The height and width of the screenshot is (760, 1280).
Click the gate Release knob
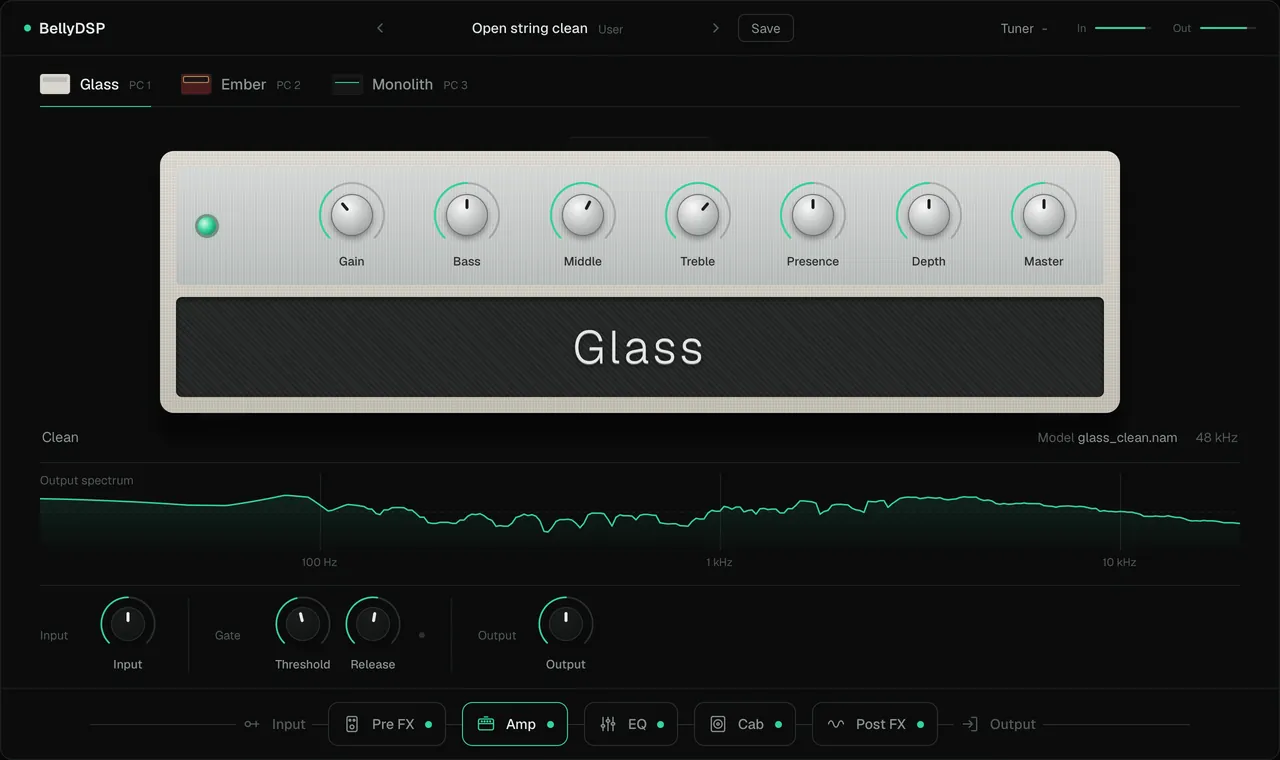point(373,624)
